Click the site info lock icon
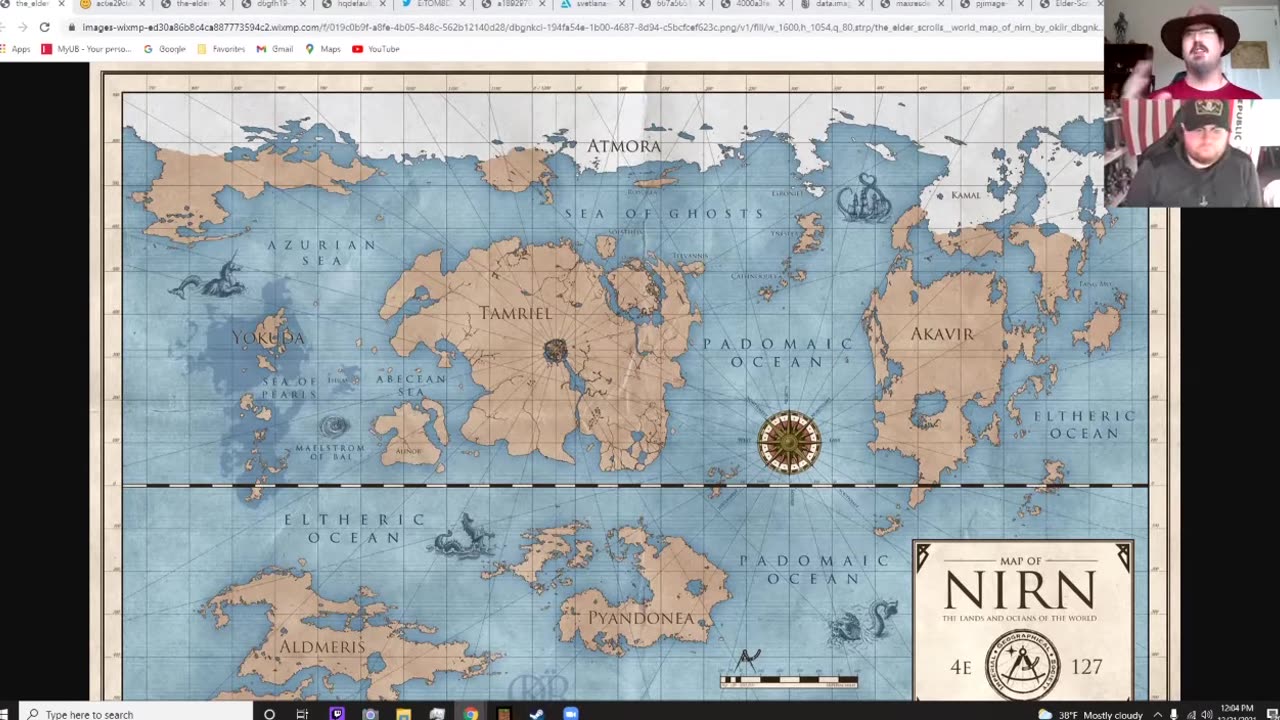Image resolution: width=1280 pixels, height=720 pixels. pyautogui.click(x=71, y=27)
